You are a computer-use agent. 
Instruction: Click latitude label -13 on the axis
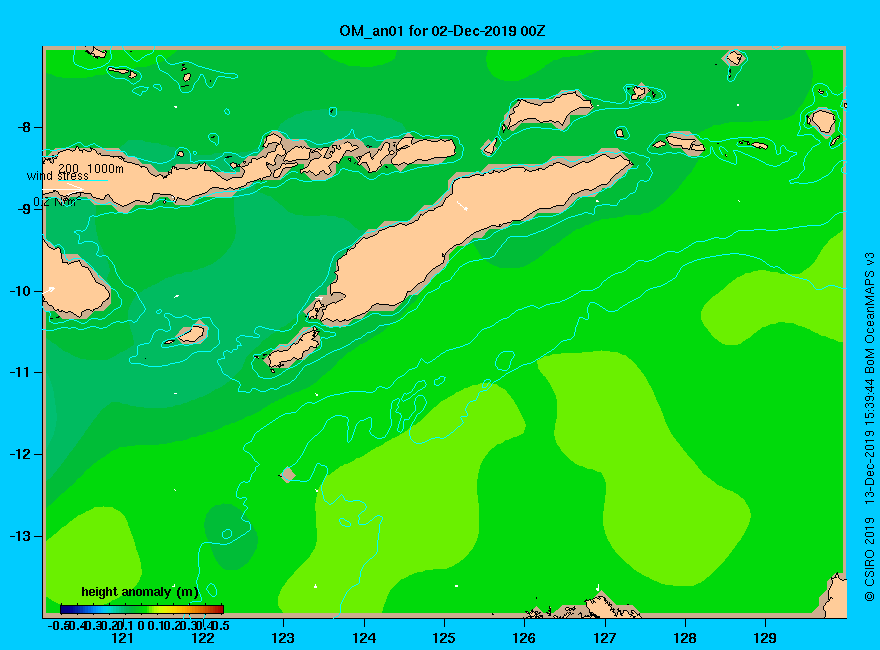pos(20,536)
